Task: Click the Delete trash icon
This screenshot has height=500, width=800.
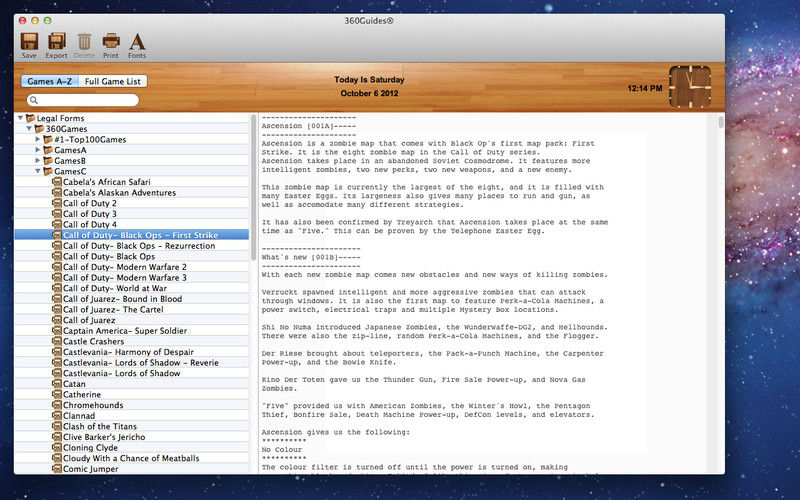Action: pyautogui.click(x=84, y=42)
